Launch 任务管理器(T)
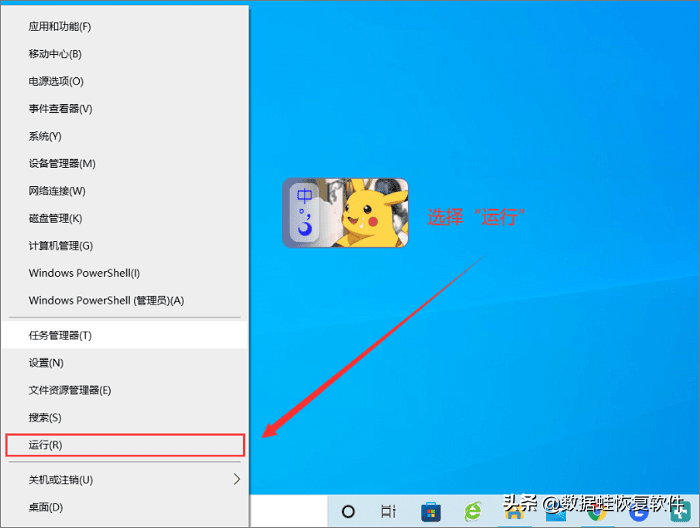This screenshot has height=528, width=700. click(125, 335)
